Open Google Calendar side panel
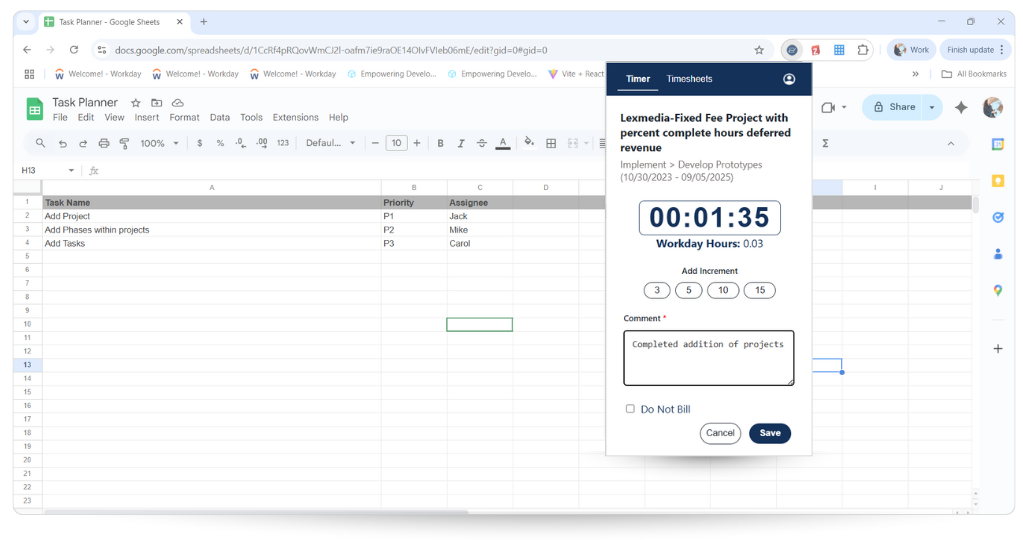The width and height of the screenshot is (1023, 540). pos(998,144)
